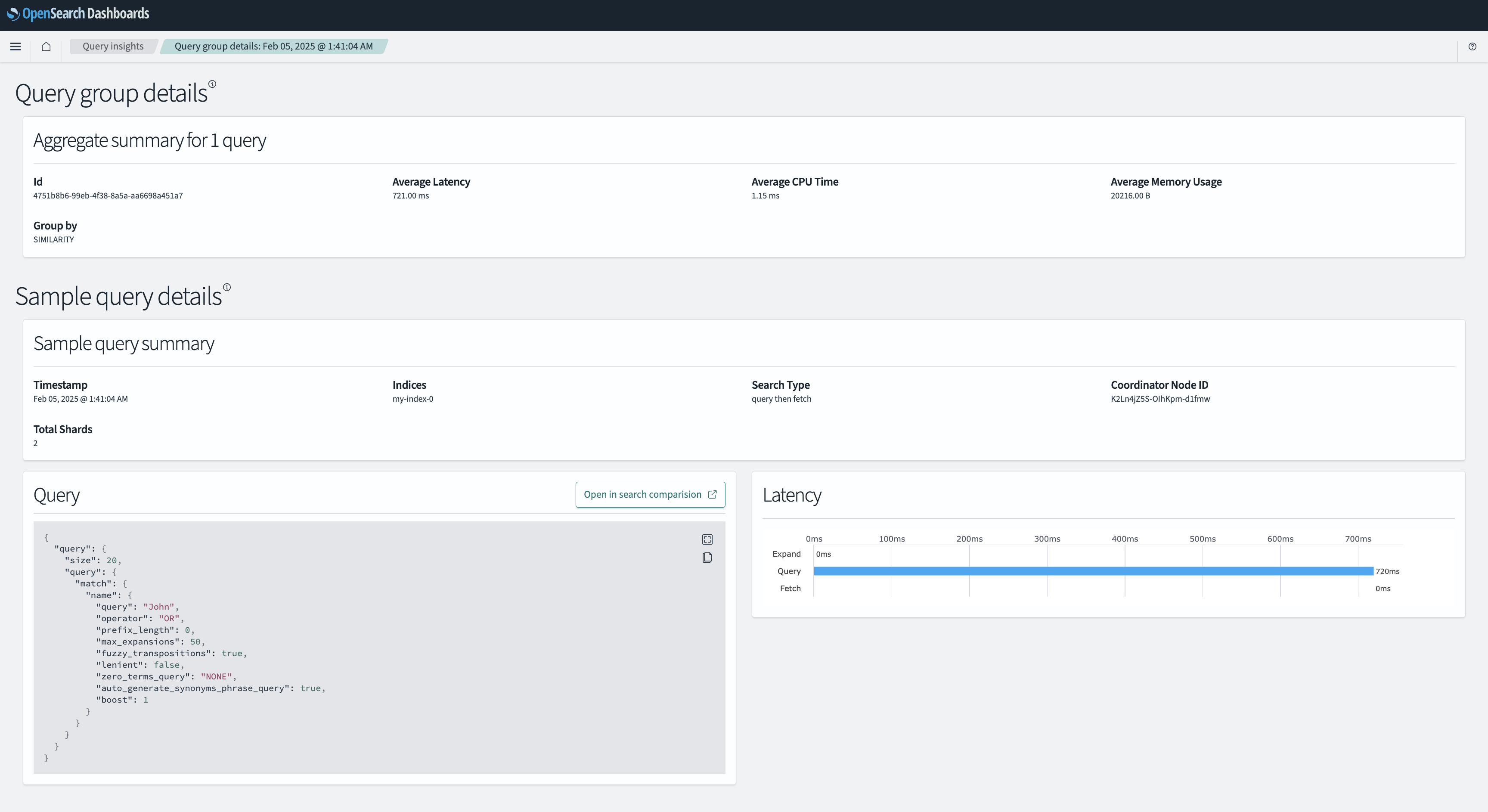Click the info icon beside "Query group details"
Screen dimensions: 1488x812
213,84
